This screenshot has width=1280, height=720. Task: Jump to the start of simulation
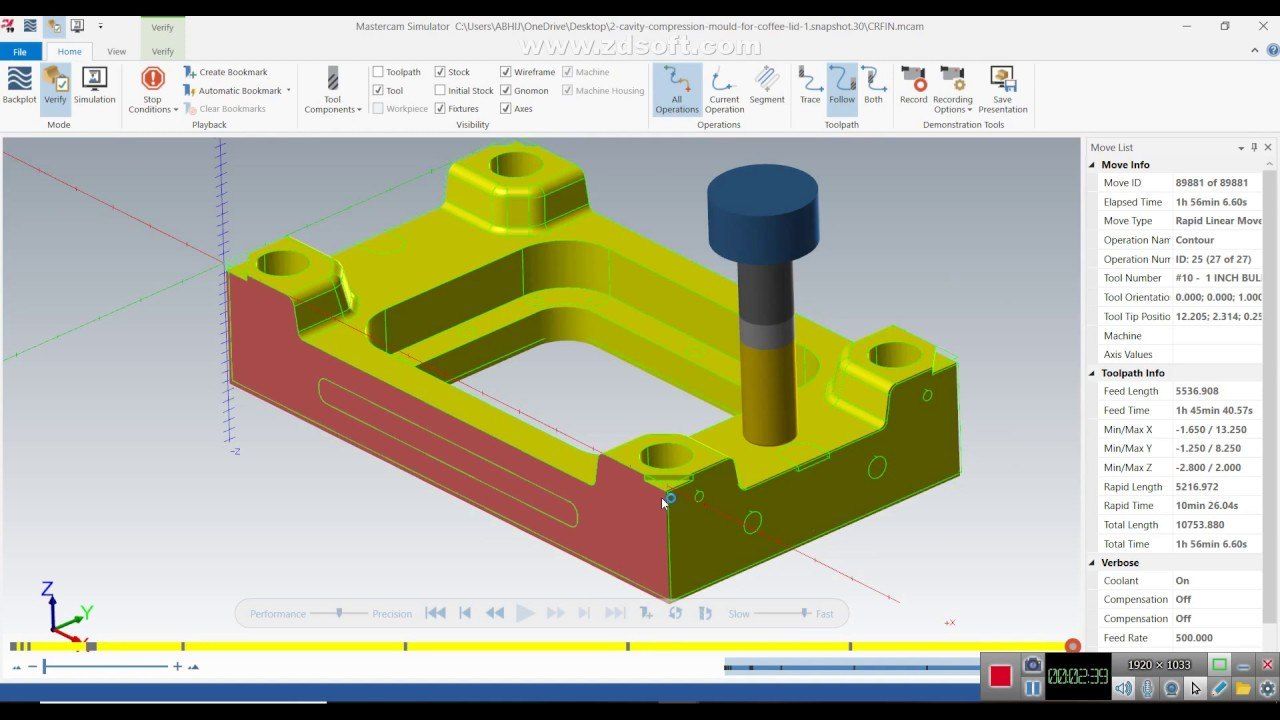[x=435, y=613]
